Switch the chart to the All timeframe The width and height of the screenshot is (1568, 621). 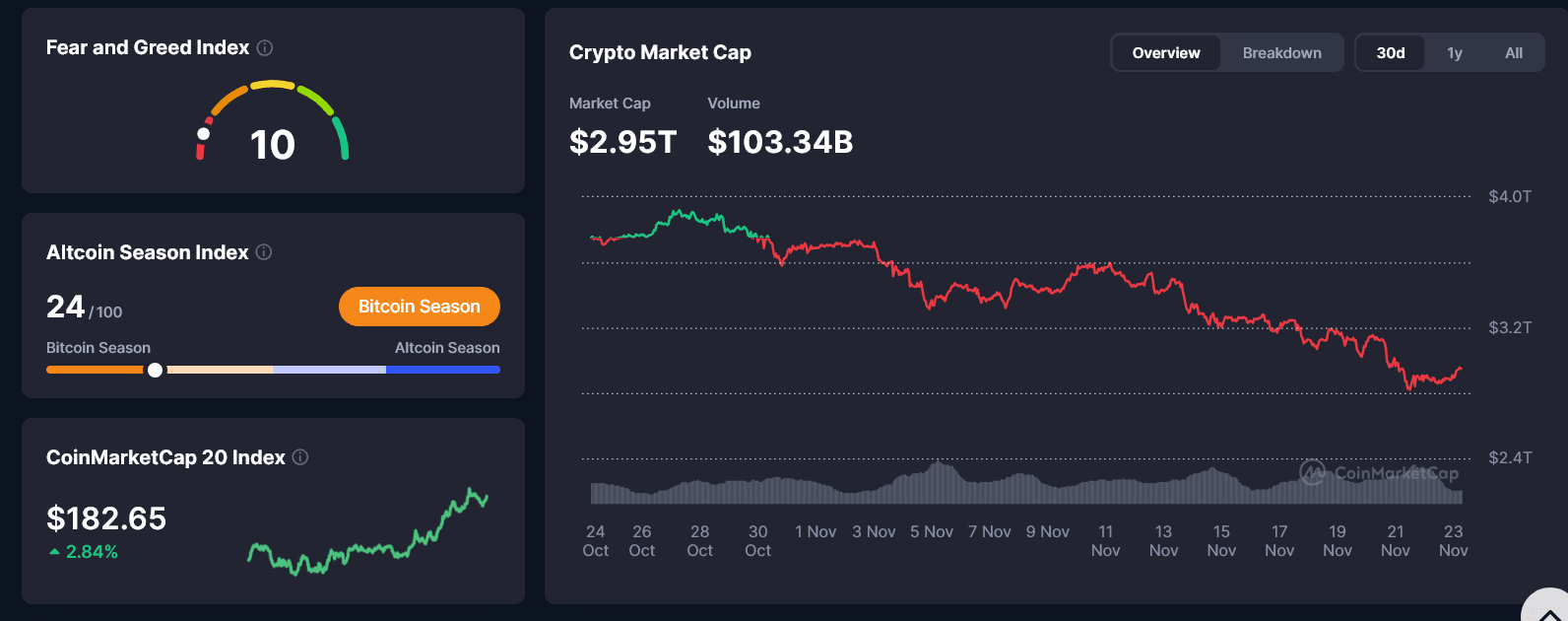point(1514,52)
